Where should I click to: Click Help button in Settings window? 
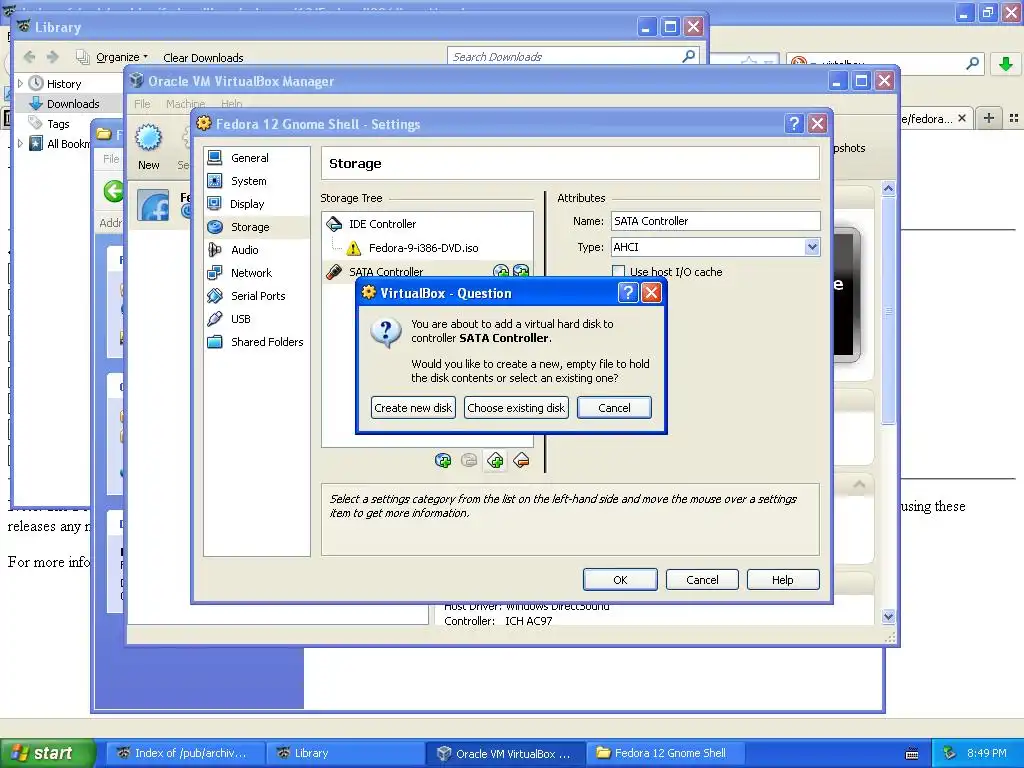point(782,580)
